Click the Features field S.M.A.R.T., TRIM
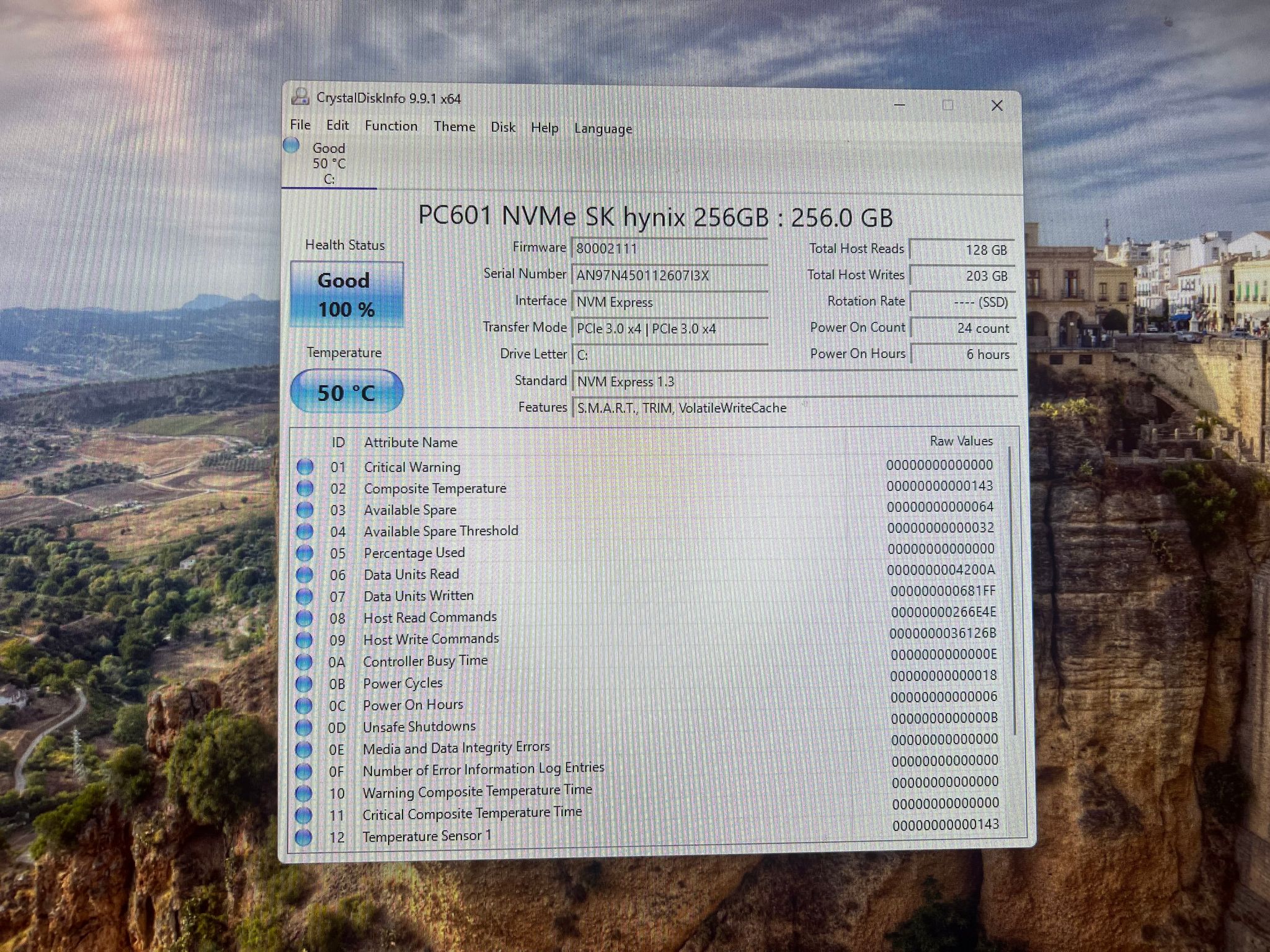 [x=794, y=408]
